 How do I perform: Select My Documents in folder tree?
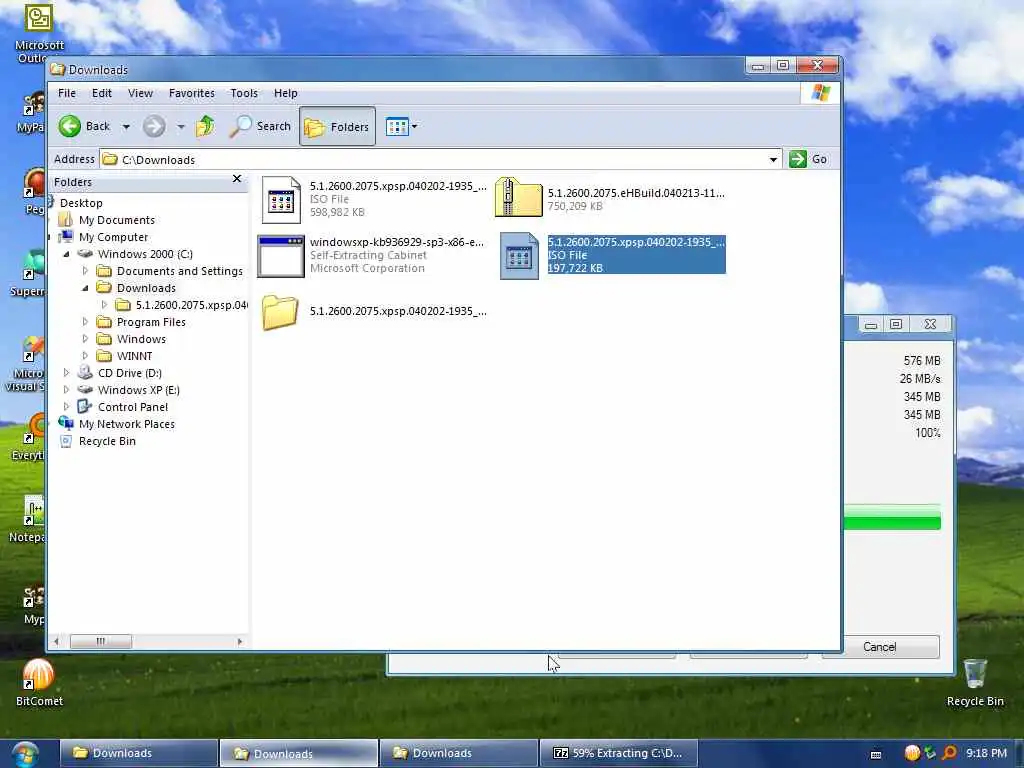(x=116, y=220)
